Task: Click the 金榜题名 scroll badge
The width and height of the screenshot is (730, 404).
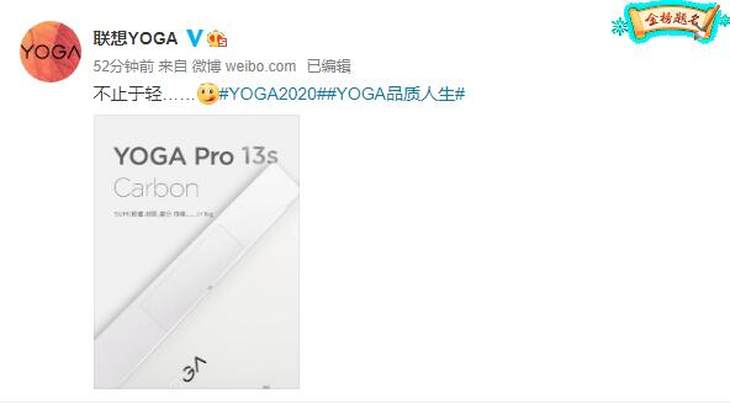Action: point(670,23)
